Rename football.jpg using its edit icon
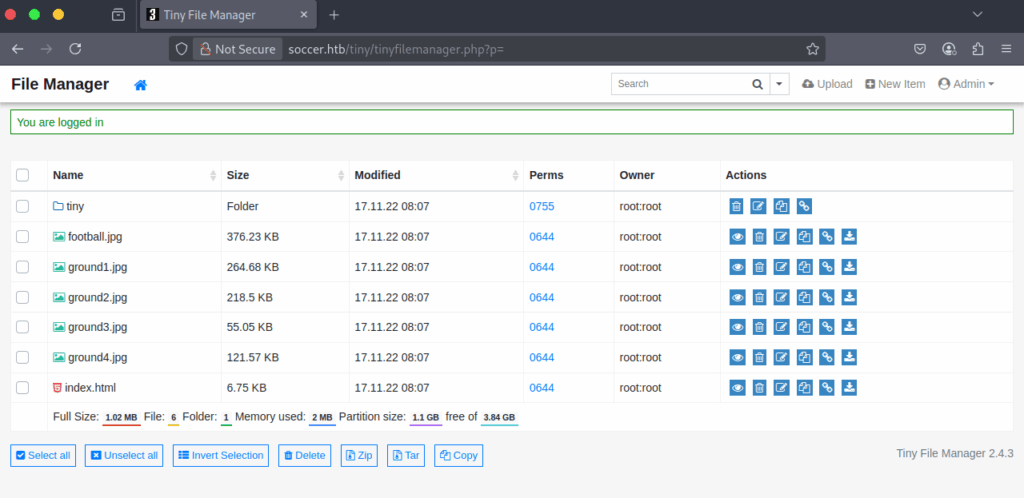 [782, 237]
